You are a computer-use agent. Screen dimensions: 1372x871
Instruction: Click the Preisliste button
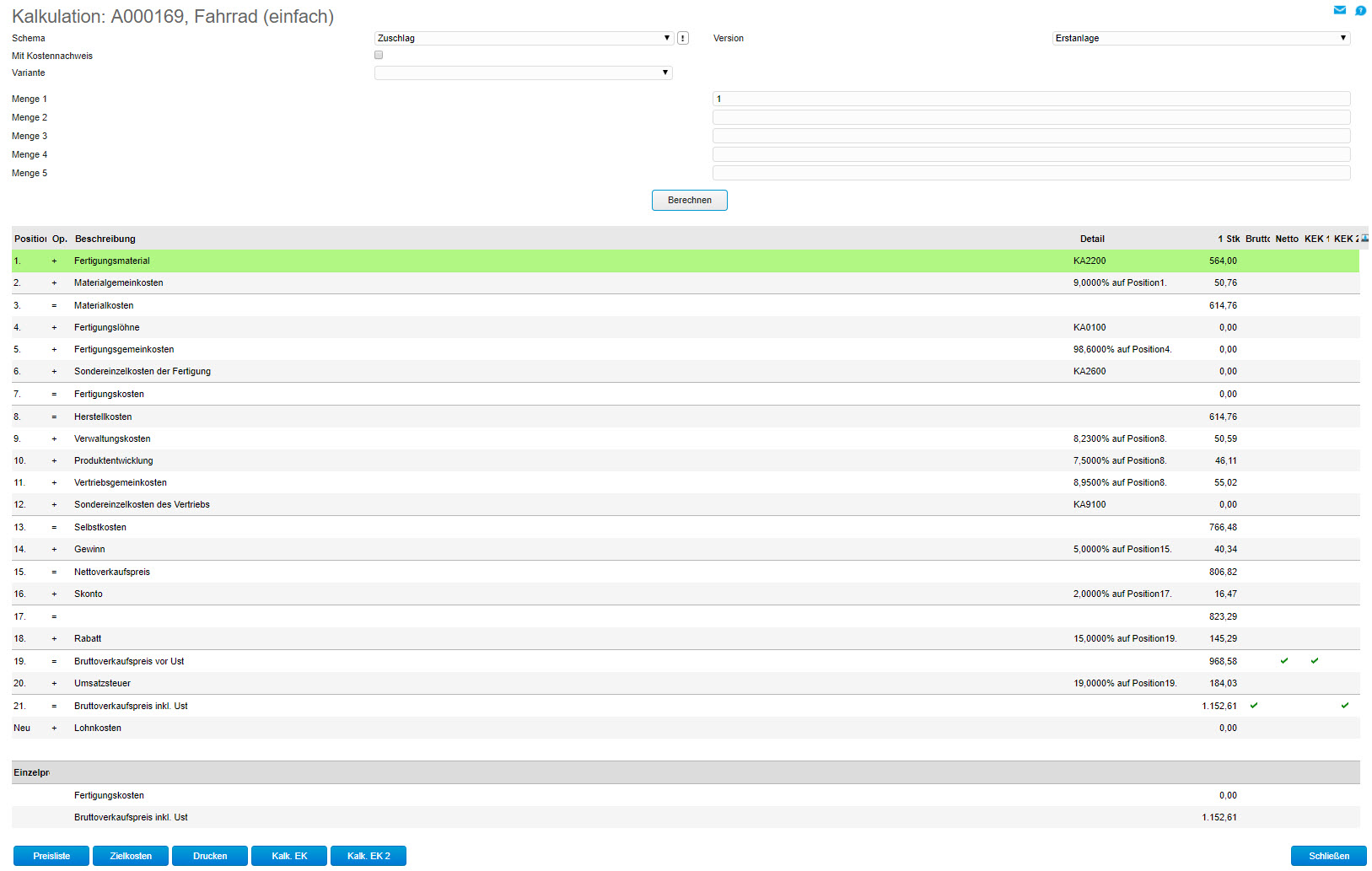click(51, 856)
